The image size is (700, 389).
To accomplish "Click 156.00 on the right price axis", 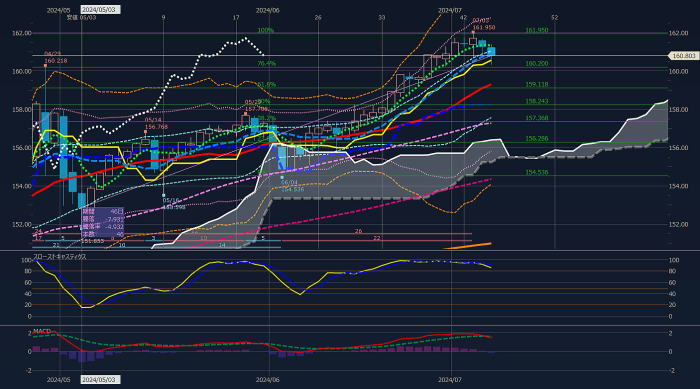I will pyautogui.click(x=678, y=148).
